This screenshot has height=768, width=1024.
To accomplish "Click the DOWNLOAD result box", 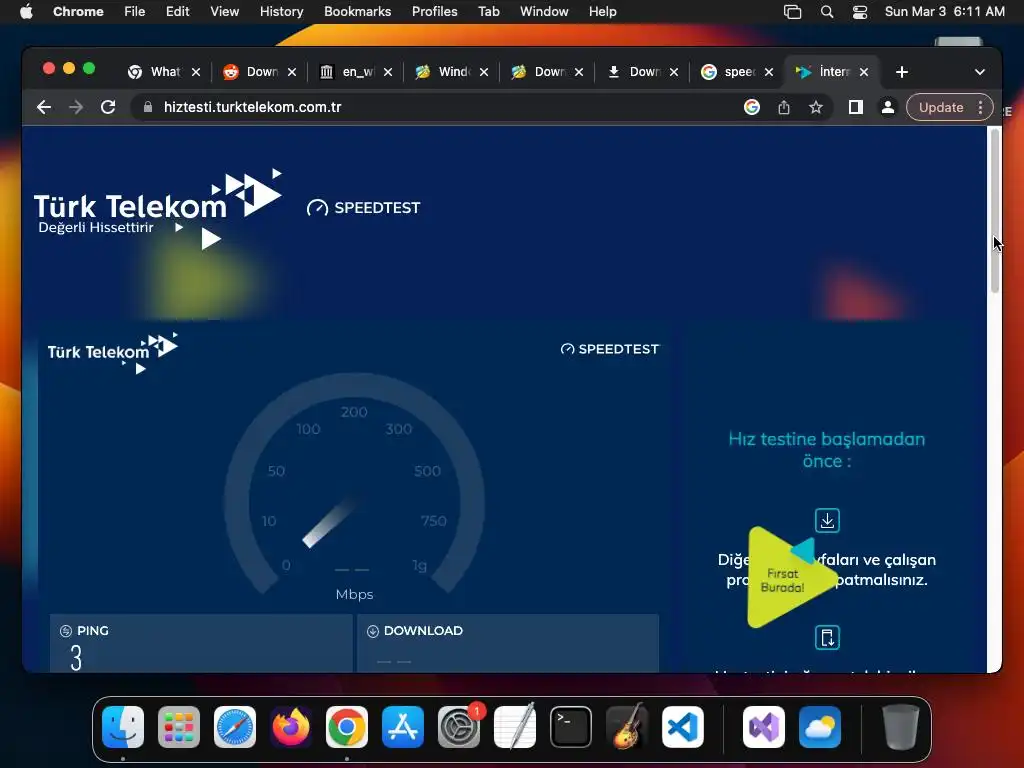I will [x=508, y=643].
